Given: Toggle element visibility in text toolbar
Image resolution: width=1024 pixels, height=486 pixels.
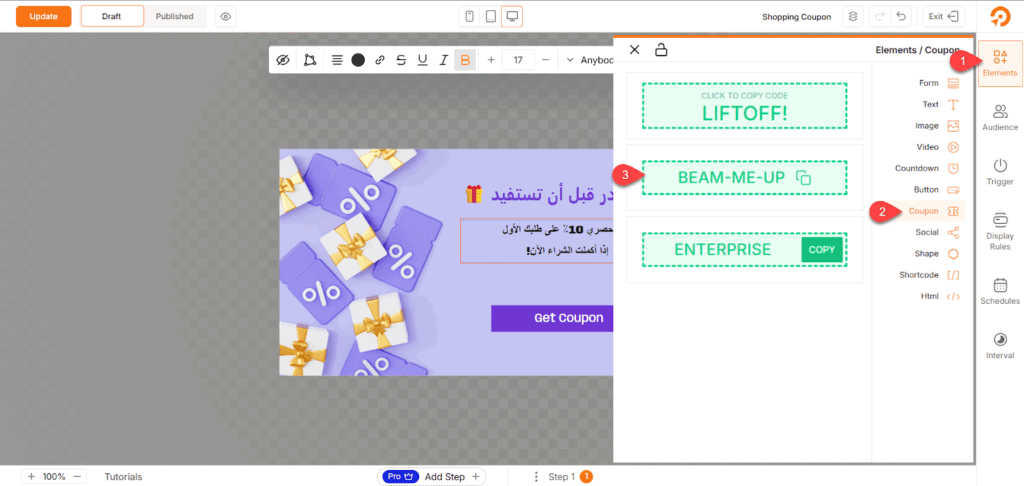Looking at the screenshot, I should 282,60.
